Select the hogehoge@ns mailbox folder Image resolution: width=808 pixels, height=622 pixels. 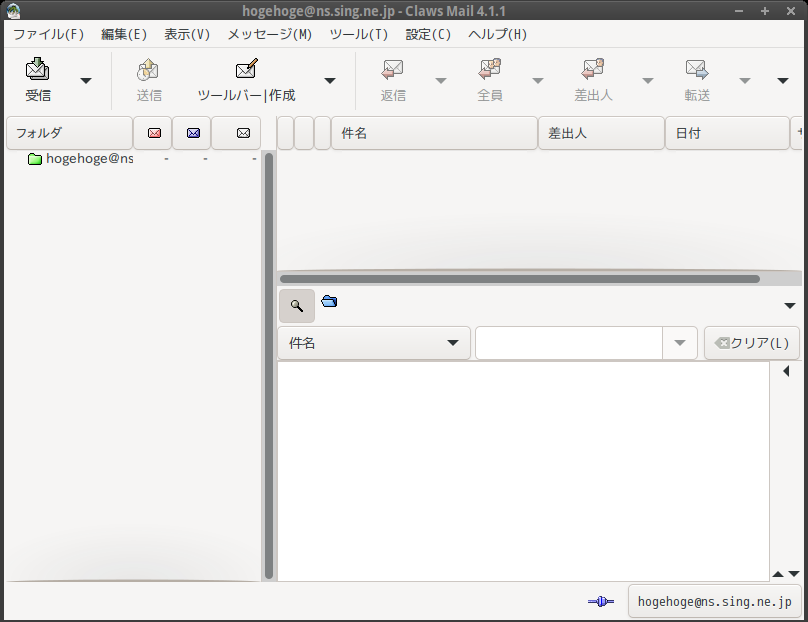pyautogui.click(x=80, y=159)
